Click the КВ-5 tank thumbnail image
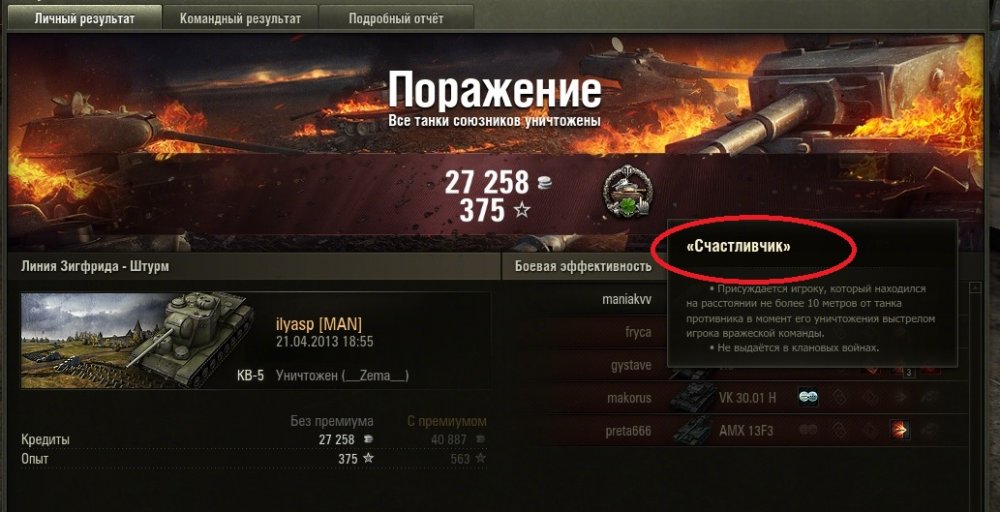Image resolution: width=1000 pixels, height=512 pixels. coord(138,340)
